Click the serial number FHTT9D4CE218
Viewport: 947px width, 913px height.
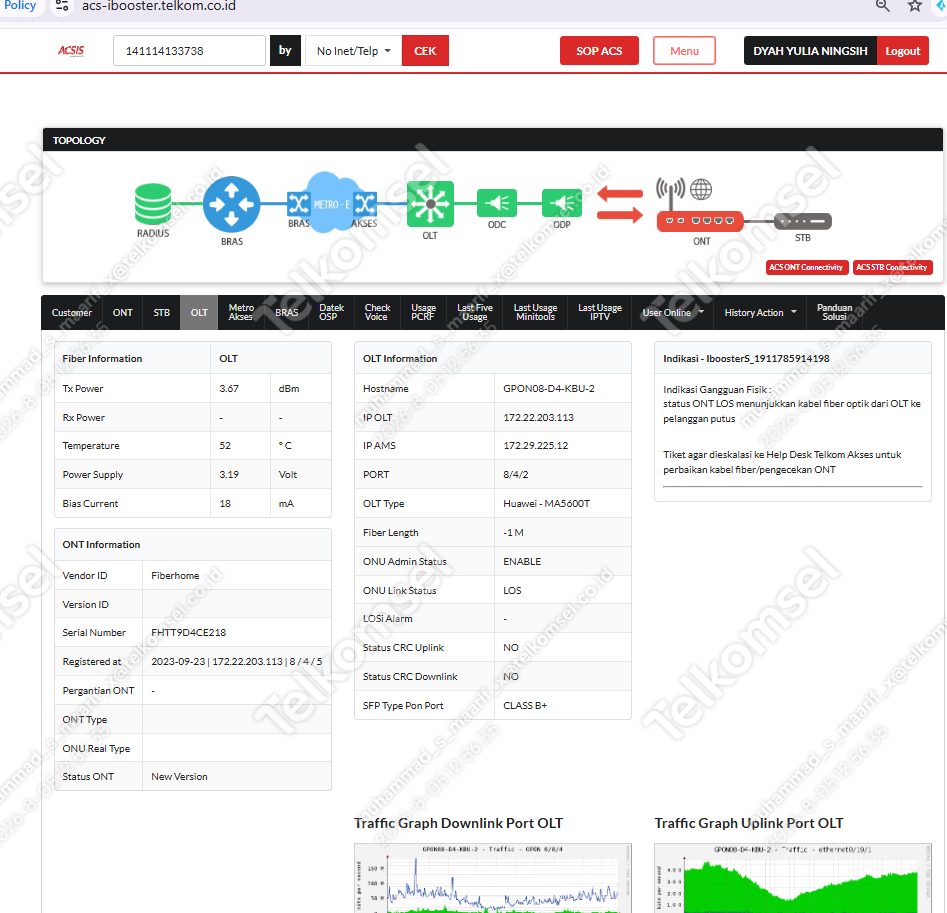point(188,632)
